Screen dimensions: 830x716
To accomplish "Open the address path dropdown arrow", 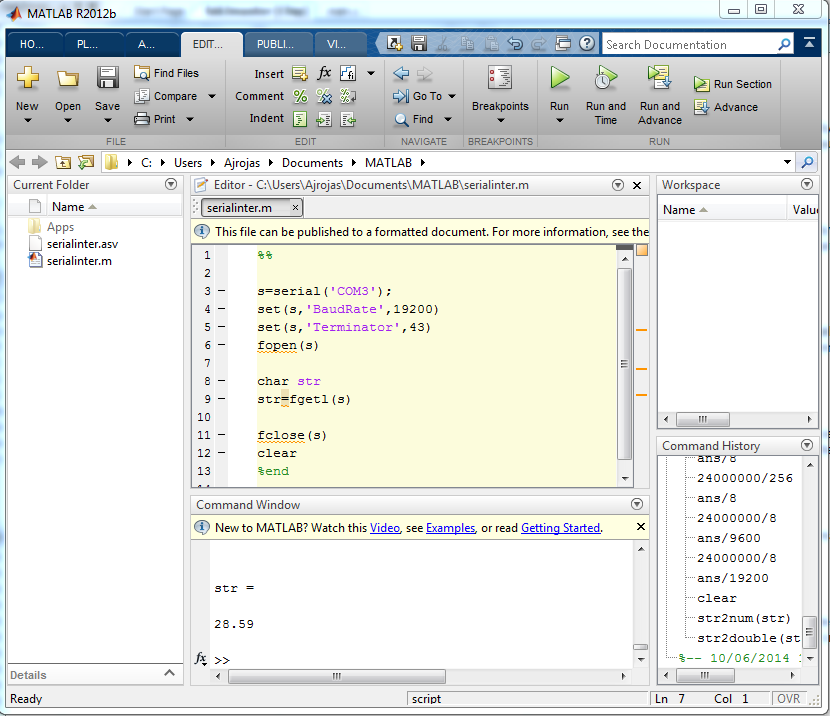I will point(787,163).
